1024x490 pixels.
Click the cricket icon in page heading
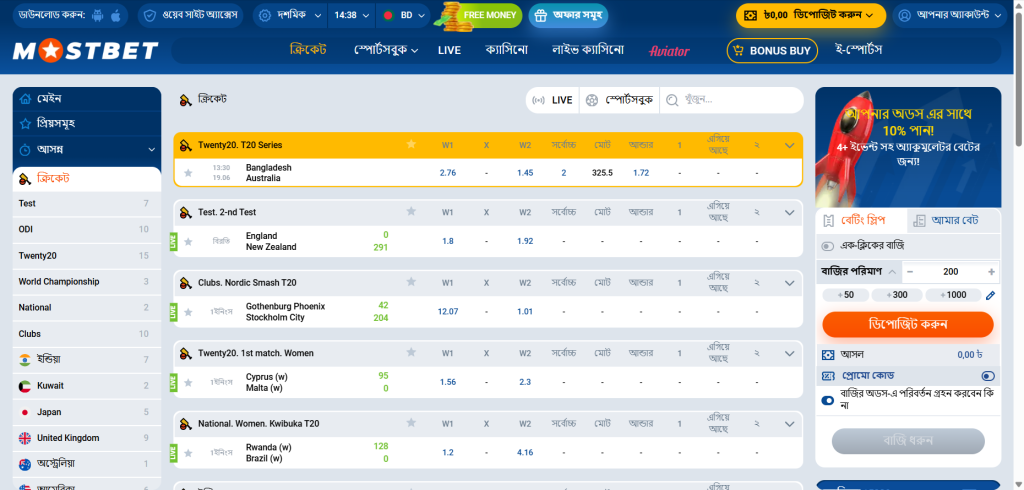185,100
